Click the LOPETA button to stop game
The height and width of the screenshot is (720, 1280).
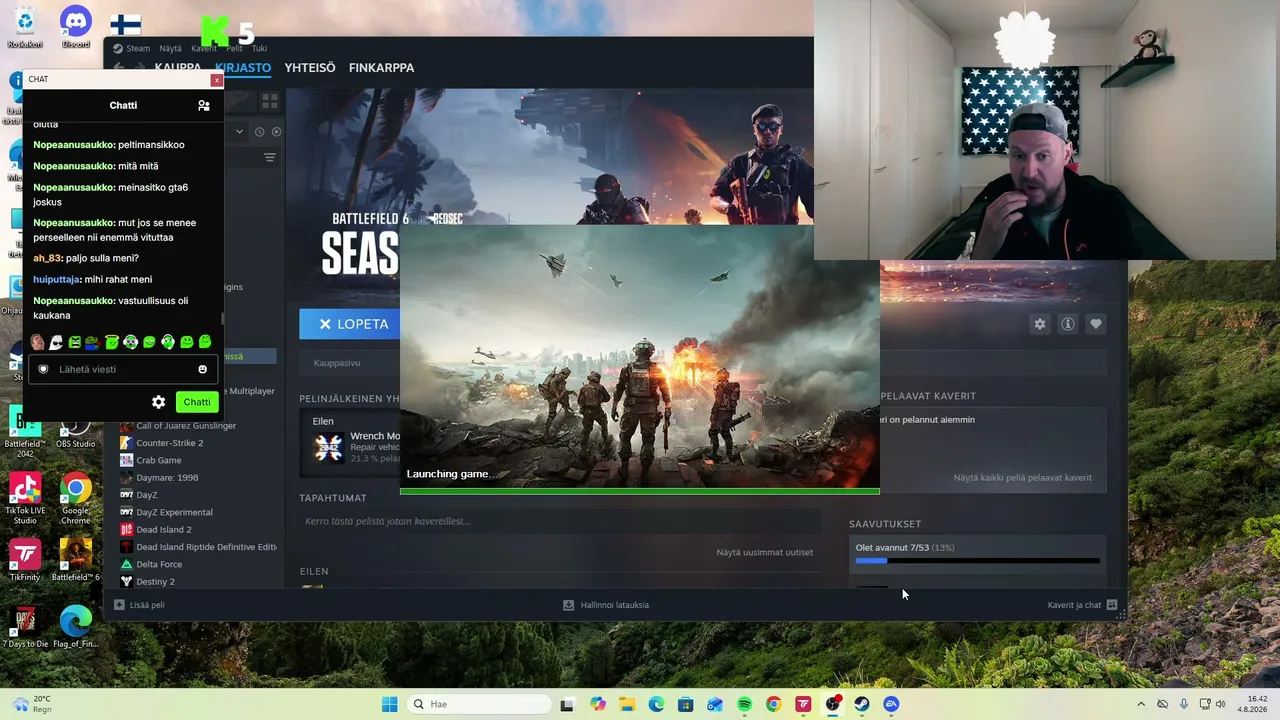point(349,324)
